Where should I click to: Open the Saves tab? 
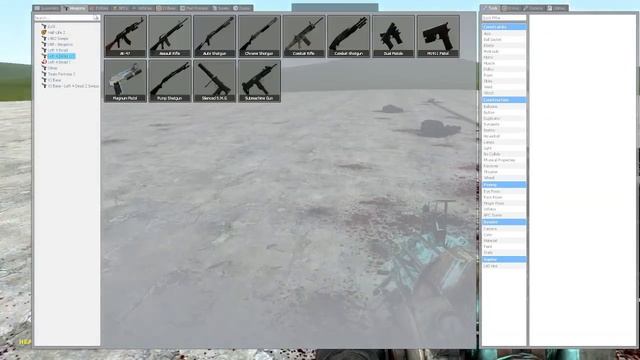click(242, 8)
